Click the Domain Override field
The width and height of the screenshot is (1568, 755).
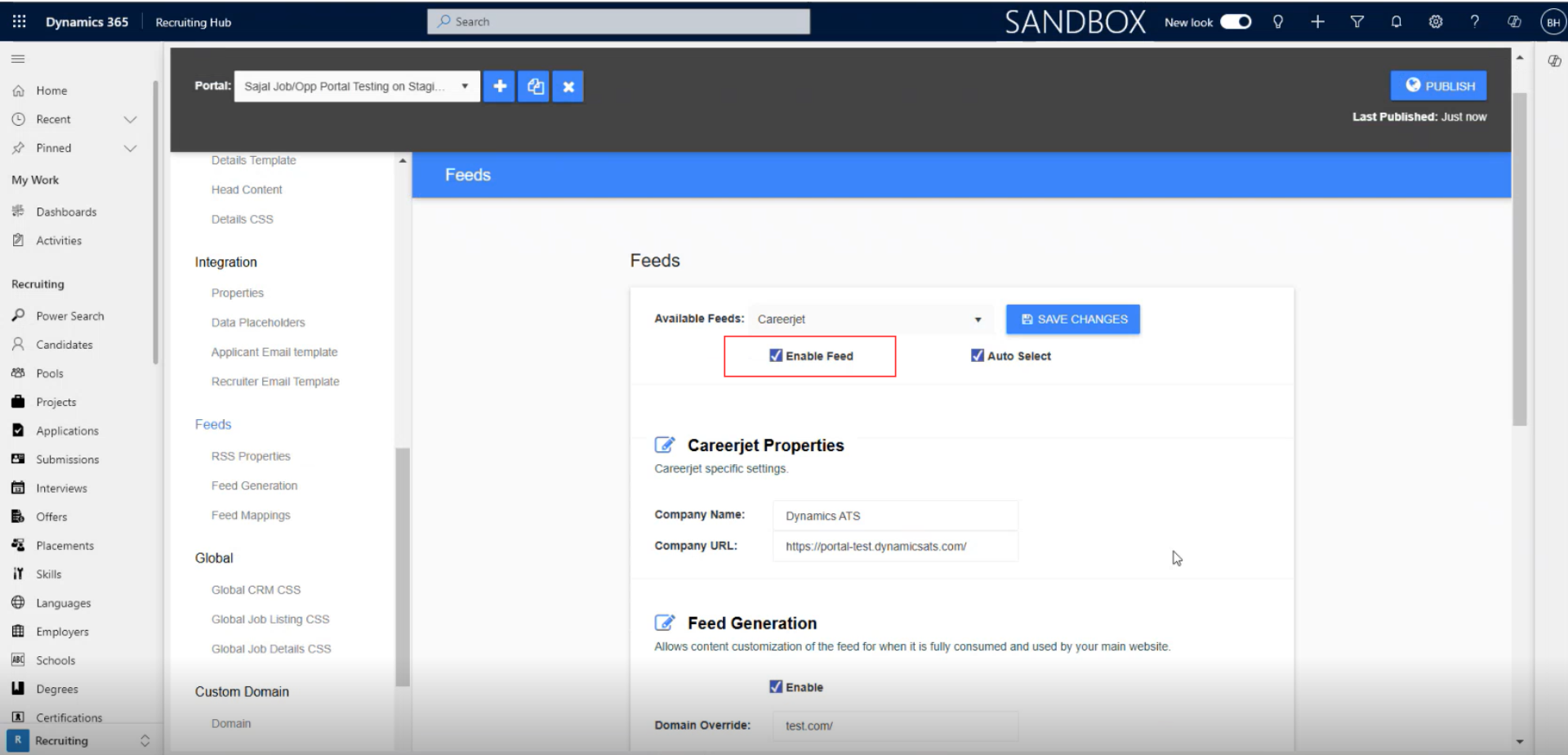[x=895, y=726]
